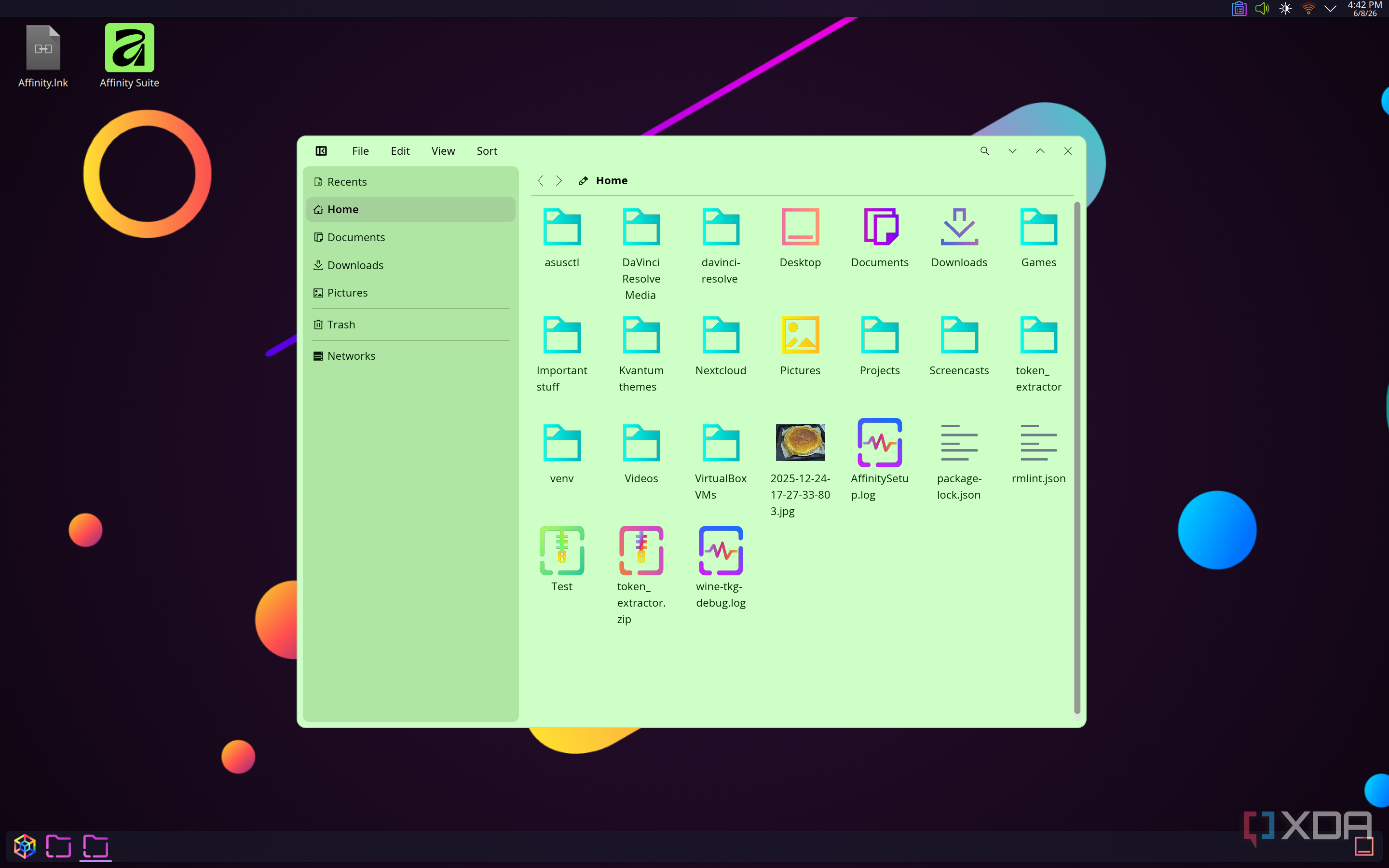The width and height of the screenshot is (1389, 868).
Task: Expand the system tray chevron
Action: click(x=1330, y=9)
